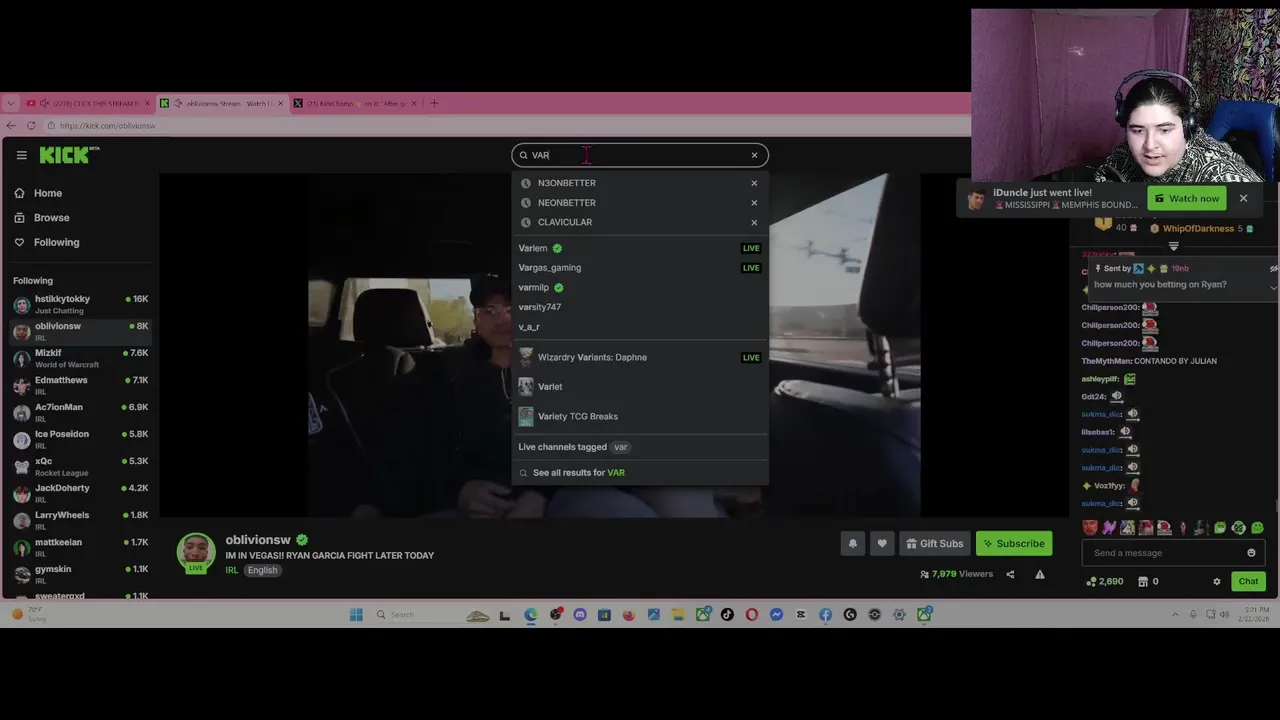Open the Variem channel suggestion

pos(640,248)
